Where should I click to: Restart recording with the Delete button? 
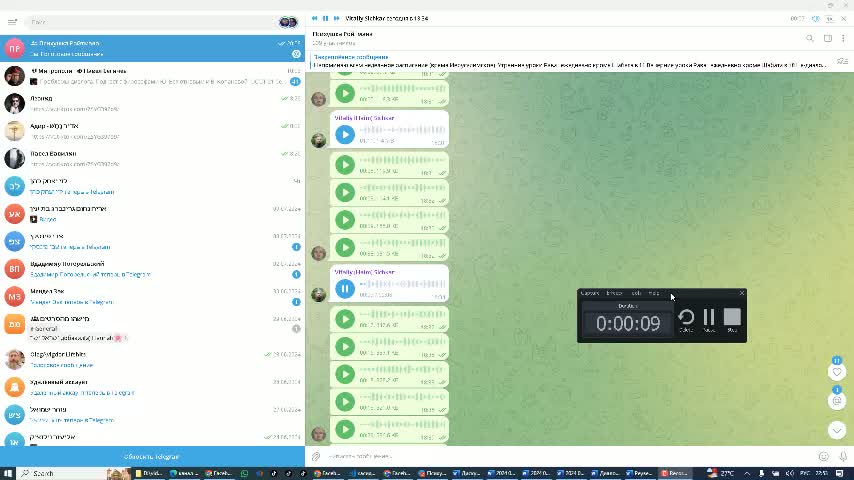[x=686, y=318]
